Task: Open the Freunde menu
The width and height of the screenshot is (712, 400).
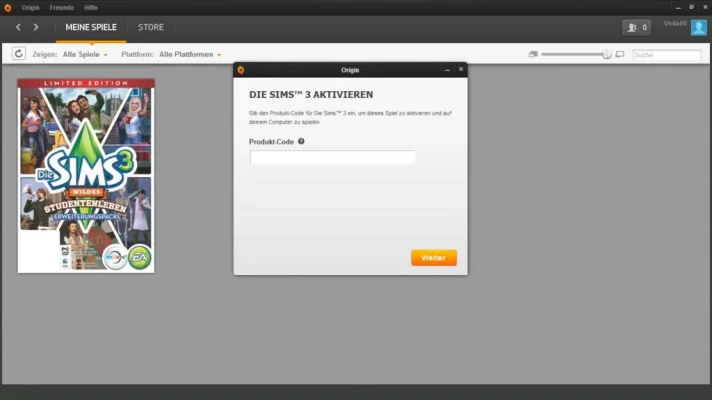Action: click(x=62, y=8)
